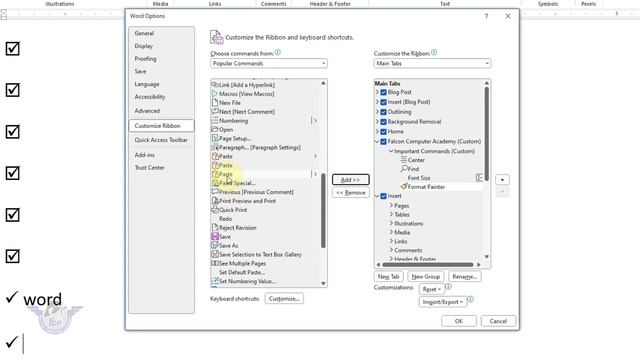Toggle the Background Removal checkbox
Image resolution: width=640 pixels, height=360 pixels.
383,122
